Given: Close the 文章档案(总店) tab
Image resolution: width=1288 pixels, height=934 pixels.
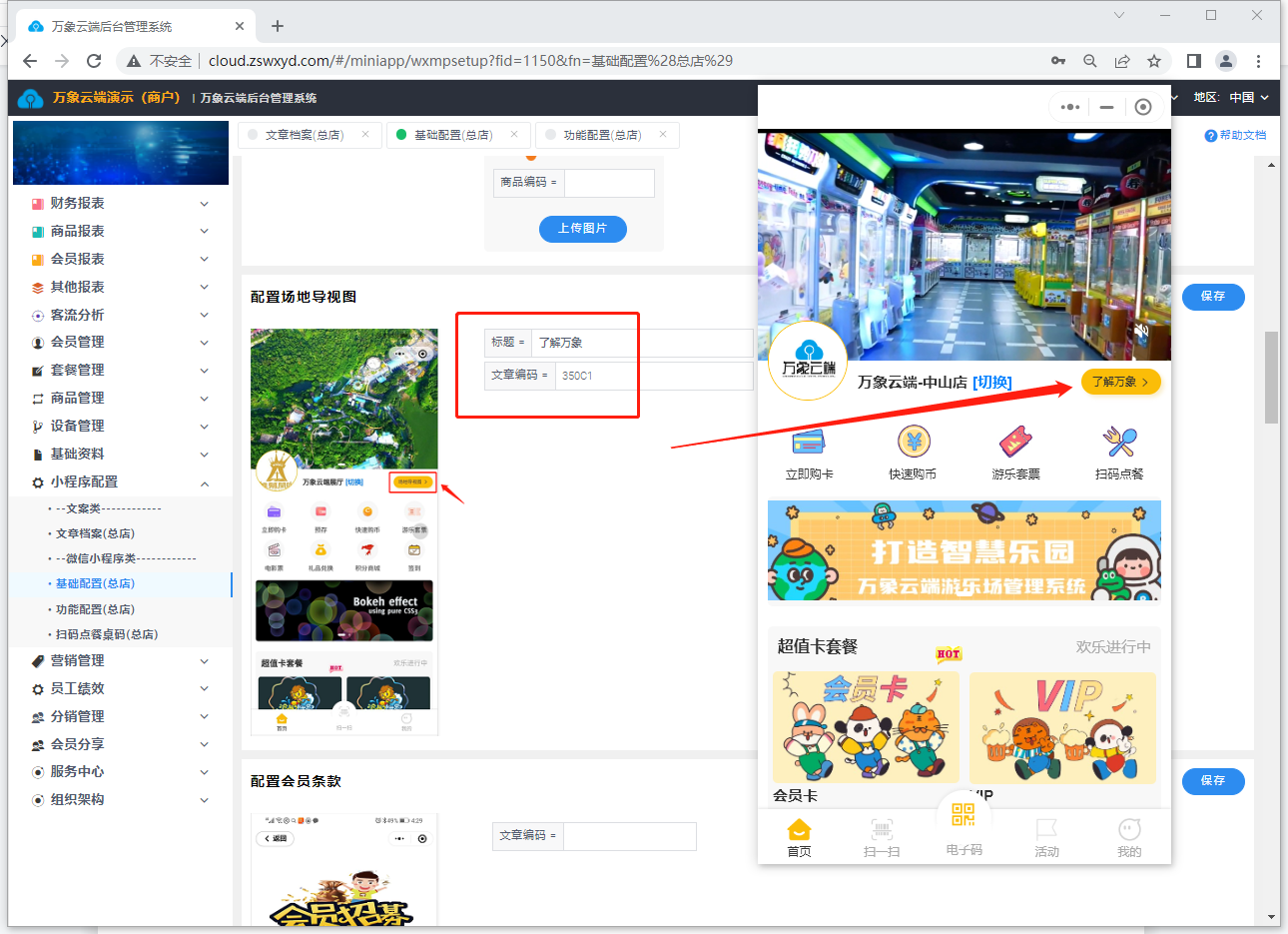Looking at the screenshot, I should 365,134.
